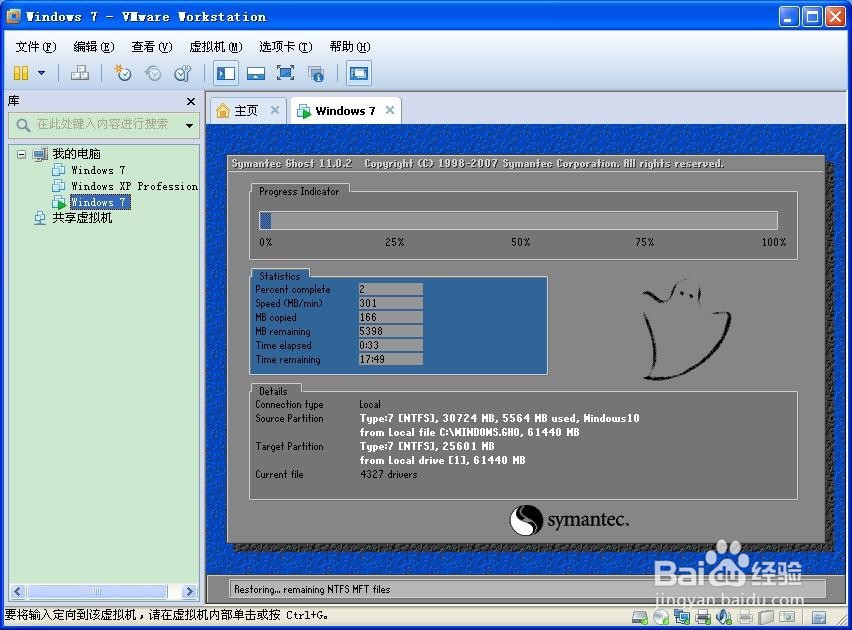Select Windows XP Professional in the library
The image size is (852, 630).
134,186
